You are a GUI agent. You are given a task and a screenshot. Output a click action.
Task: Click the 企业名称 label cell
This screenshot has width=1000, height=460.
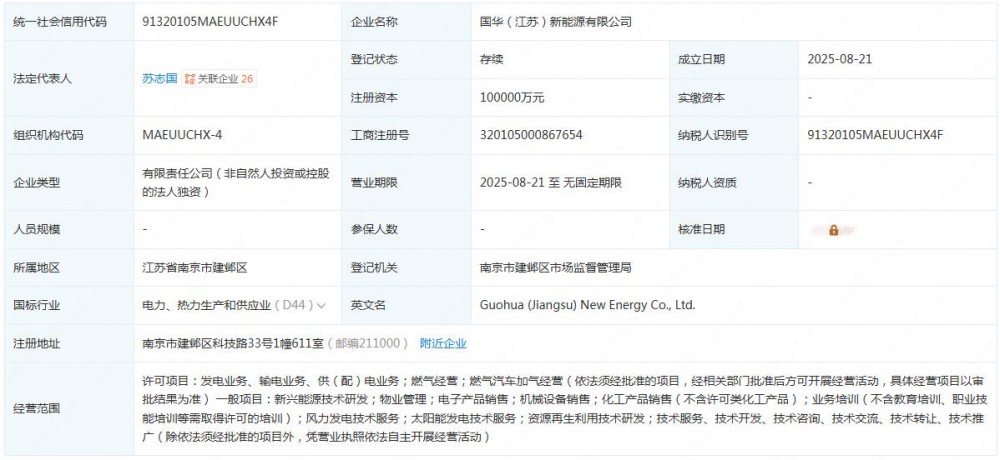click(x=406, y=22)
